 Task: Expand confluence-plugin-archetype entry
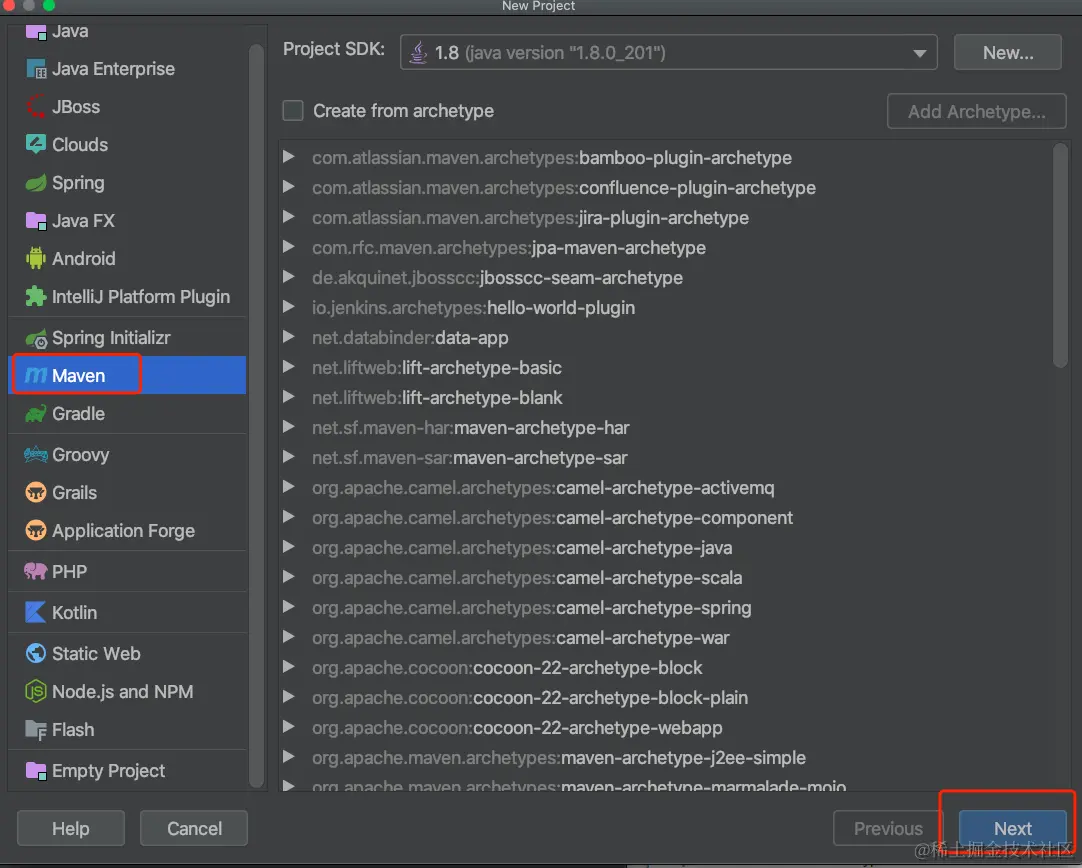[x=289, y=187]
